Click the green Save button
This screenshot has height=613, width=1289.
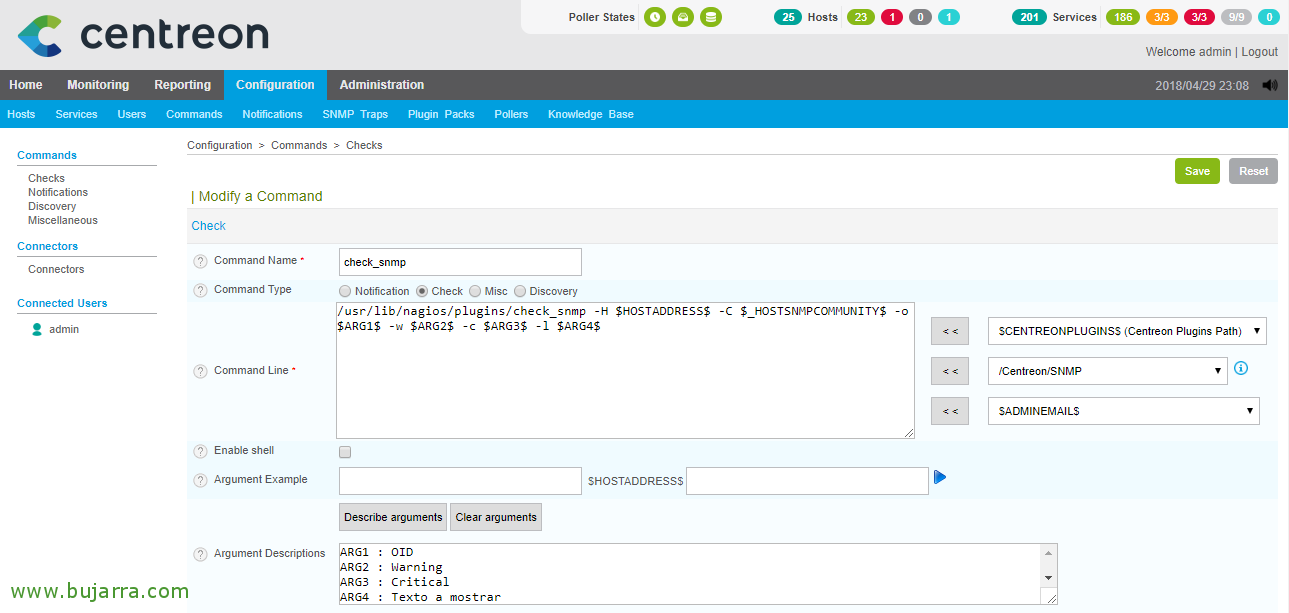(x=1197, y=171)
